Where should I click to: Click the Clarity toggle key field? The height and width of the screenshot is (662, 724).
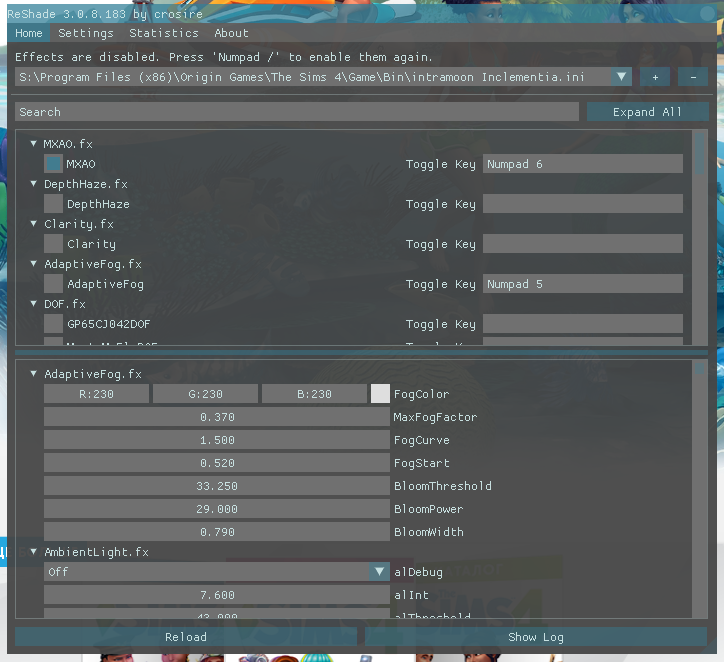pyautogui.click(x=583, y=244)
